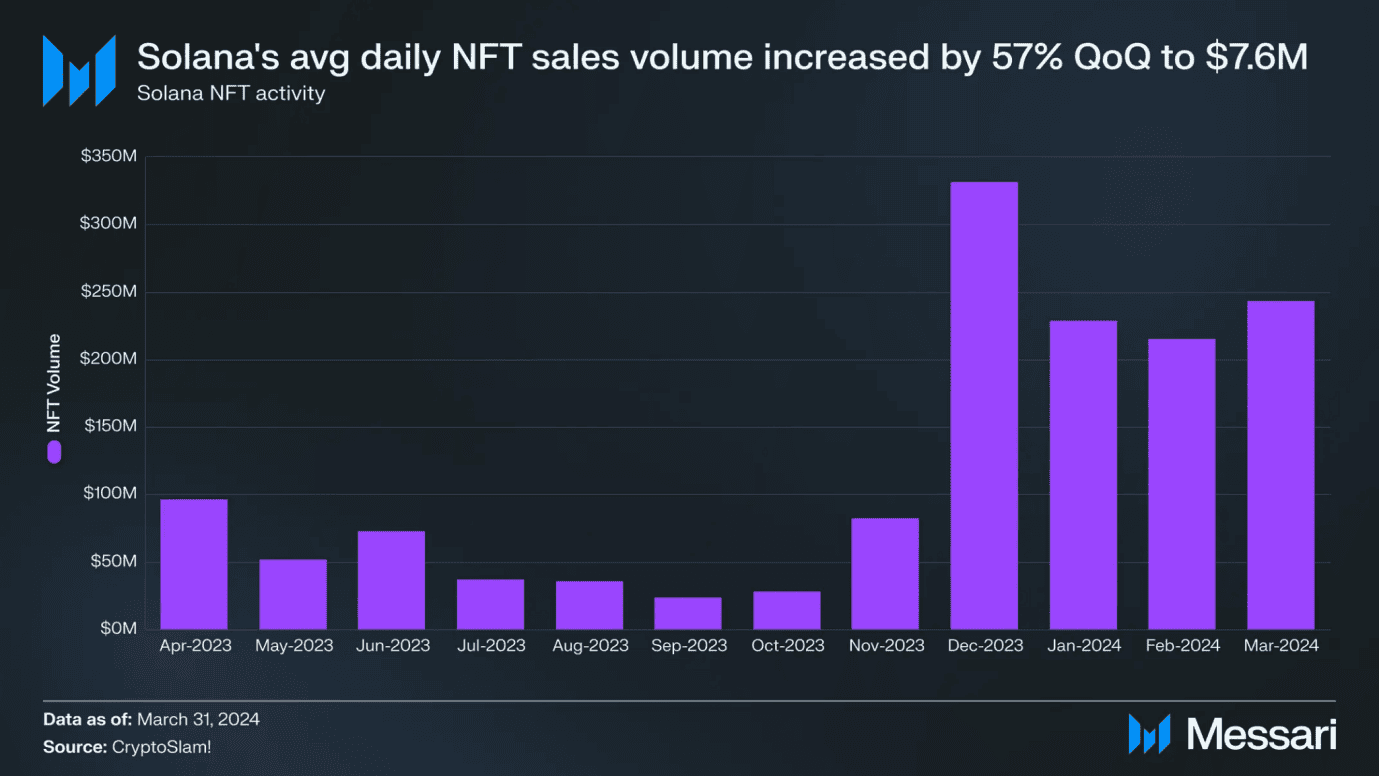Click the purple NFT Volume legend swatch

click(54, 451)
